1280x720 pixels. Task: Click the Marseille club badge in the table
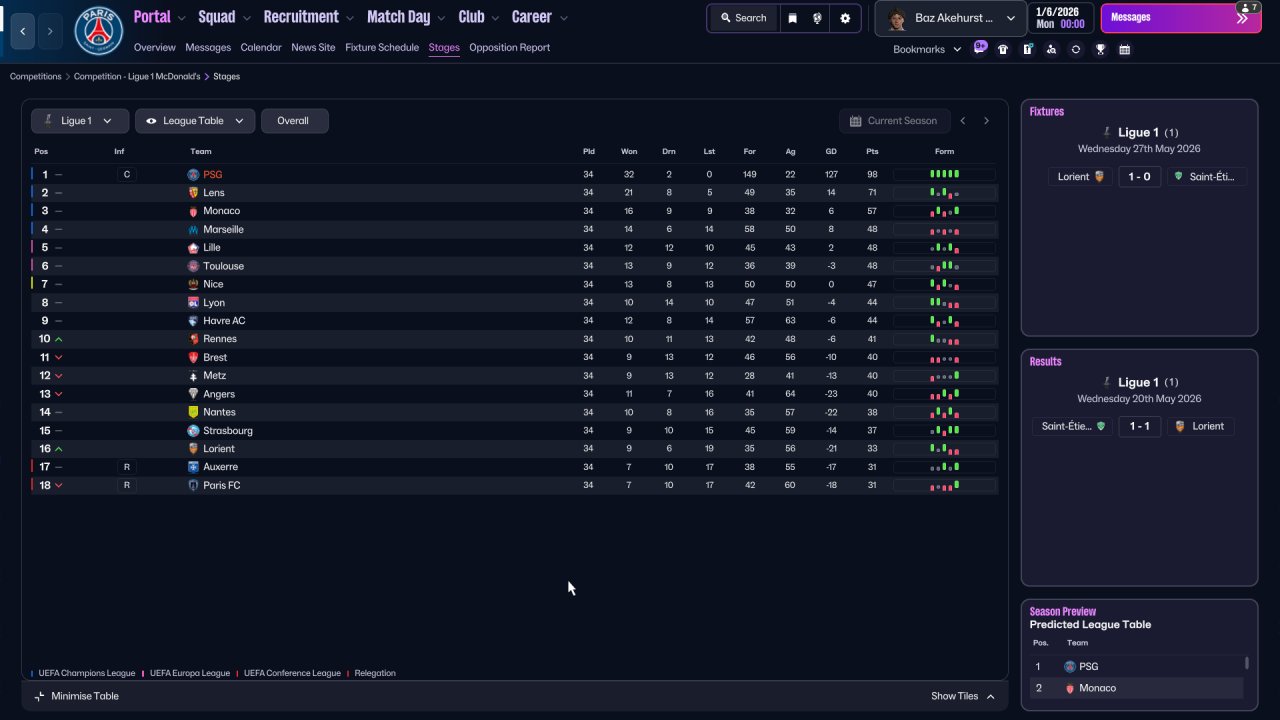click(193, 229)
